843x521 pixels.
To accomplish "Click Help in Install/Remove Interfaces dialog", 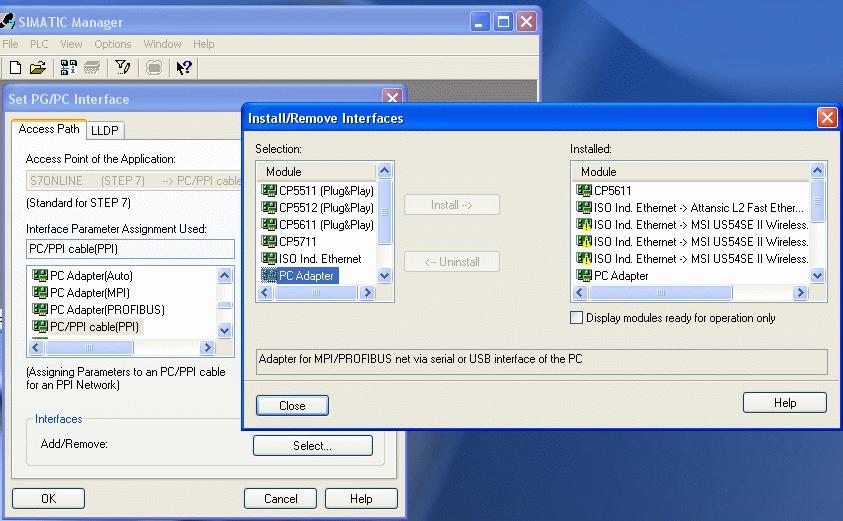I will coord(784,403).
